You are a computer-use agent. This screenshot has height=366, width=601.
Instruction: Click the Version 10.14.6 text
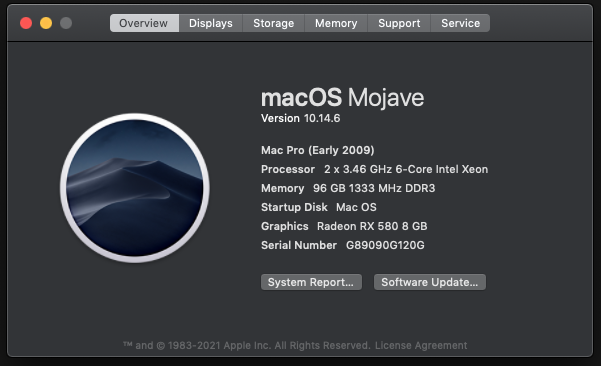click(300, 118)
